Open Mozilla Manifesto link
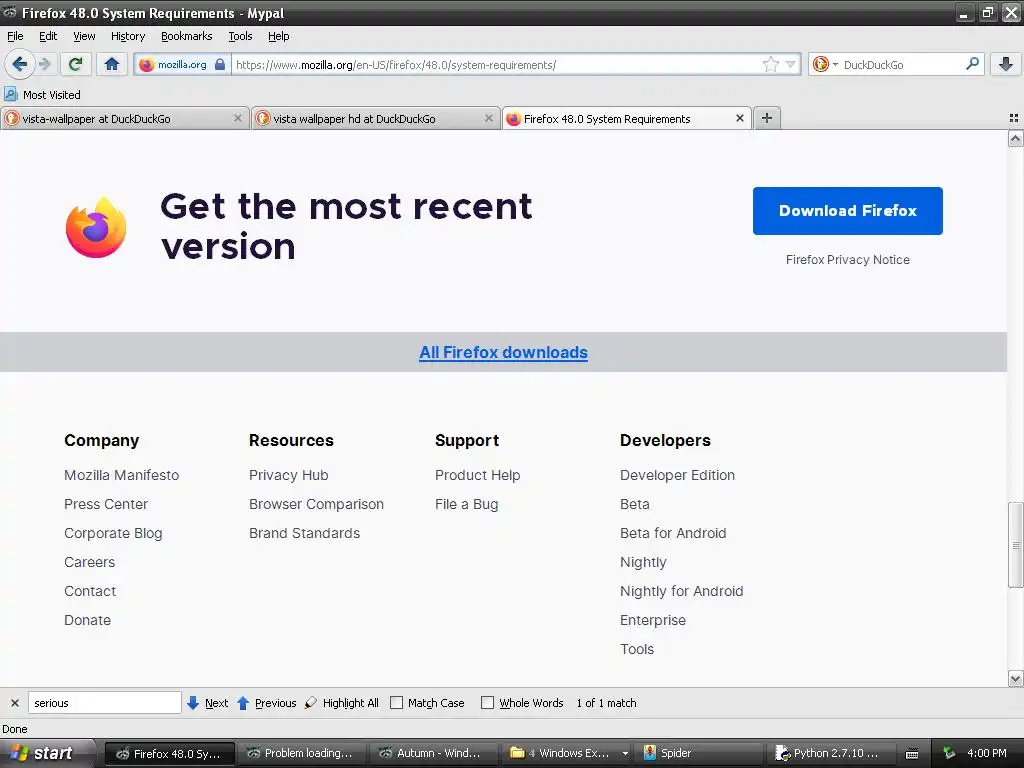The image size is (1024, 768). (121, 475)
